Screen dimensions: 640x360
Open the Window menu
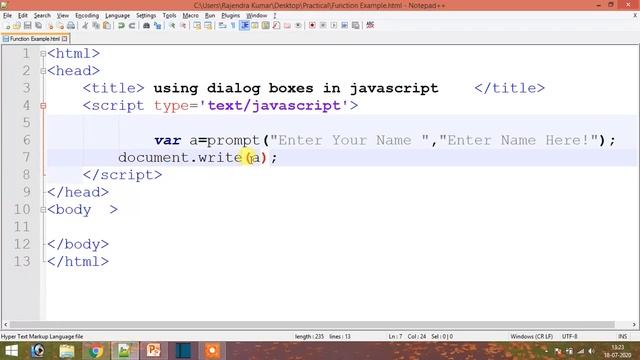tap(256, 16)
